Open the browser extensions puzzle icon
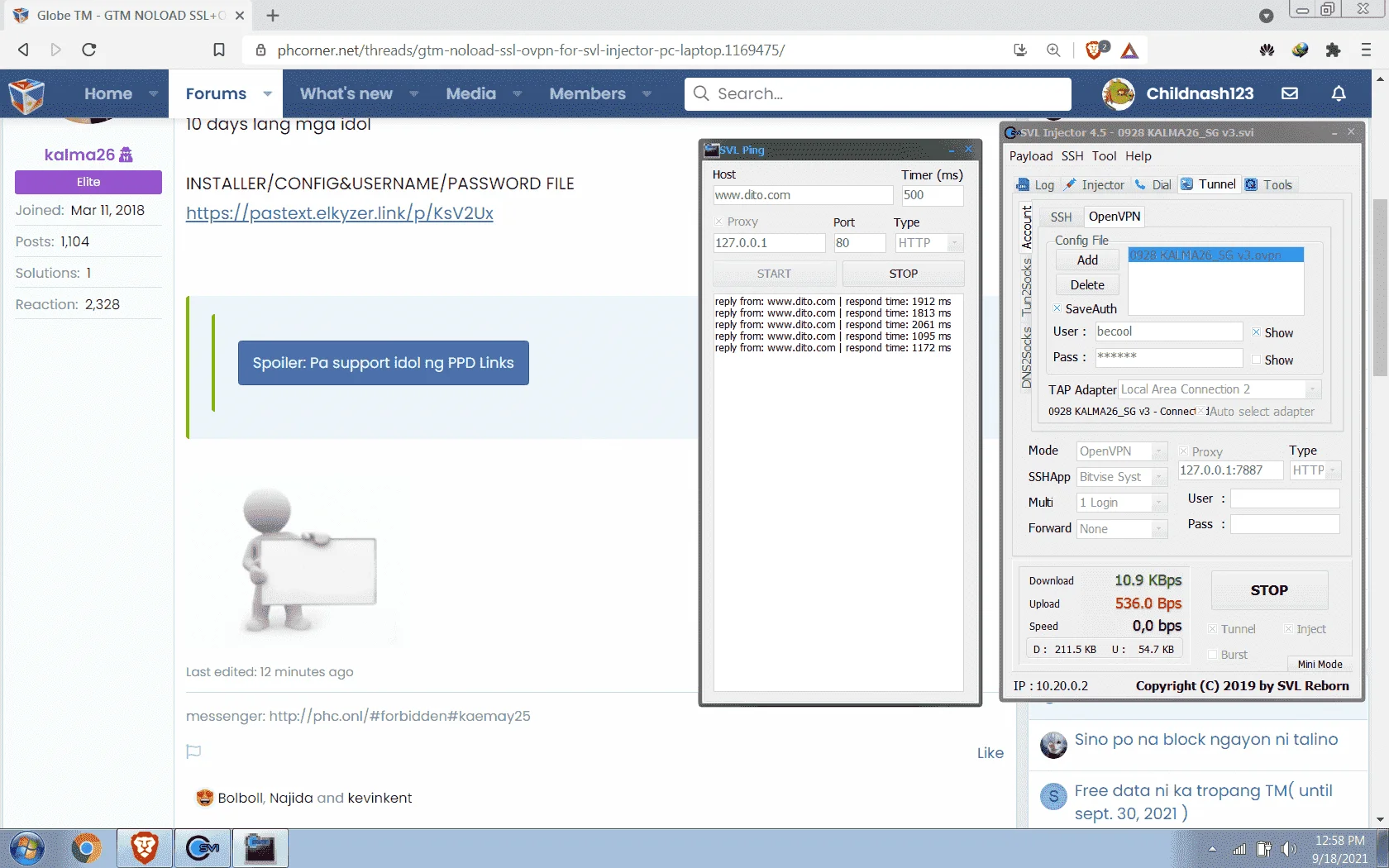The image size is (1389, 868). tap(1333, 50)
